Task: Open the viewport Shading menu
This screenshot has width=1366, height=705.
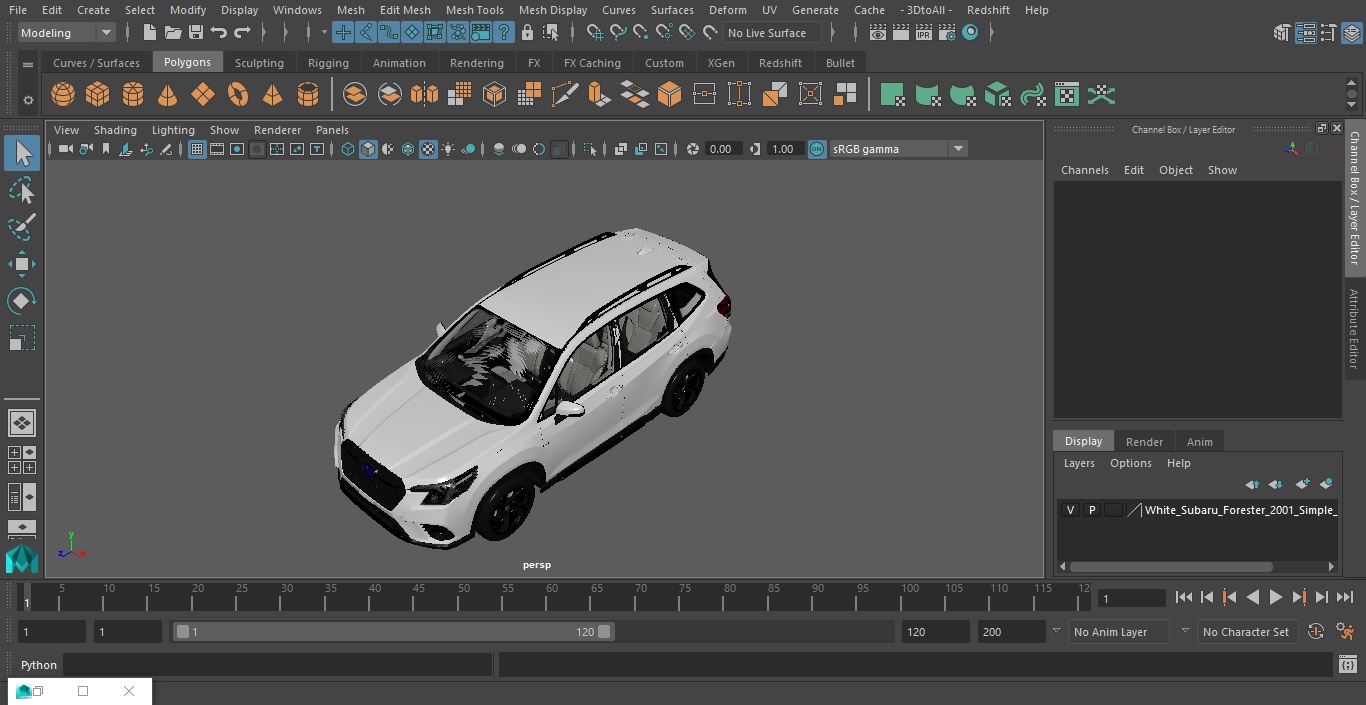Action: point(115,130)
